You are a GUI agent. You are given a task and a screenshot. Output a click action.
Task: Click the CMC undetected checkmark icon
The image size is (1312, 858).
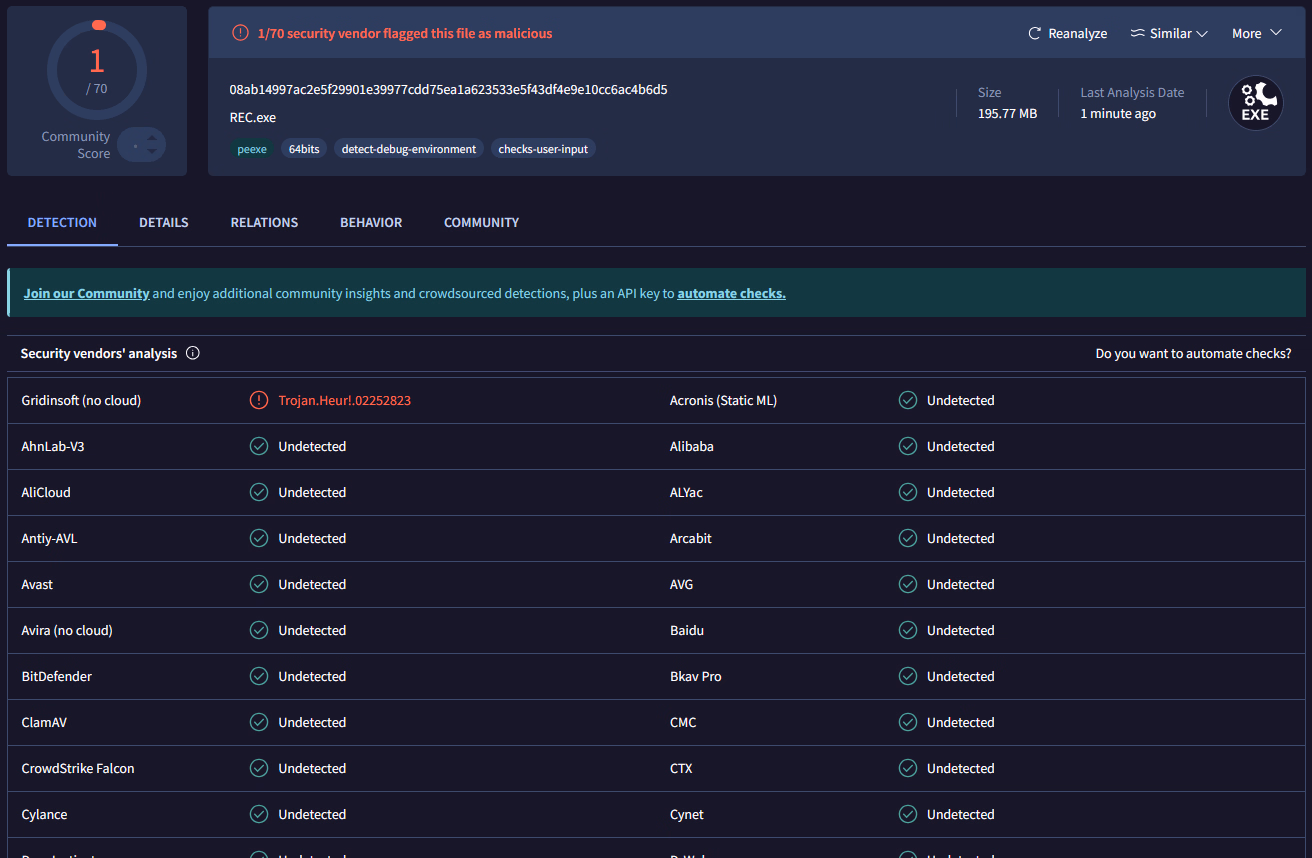coord(908,722)
